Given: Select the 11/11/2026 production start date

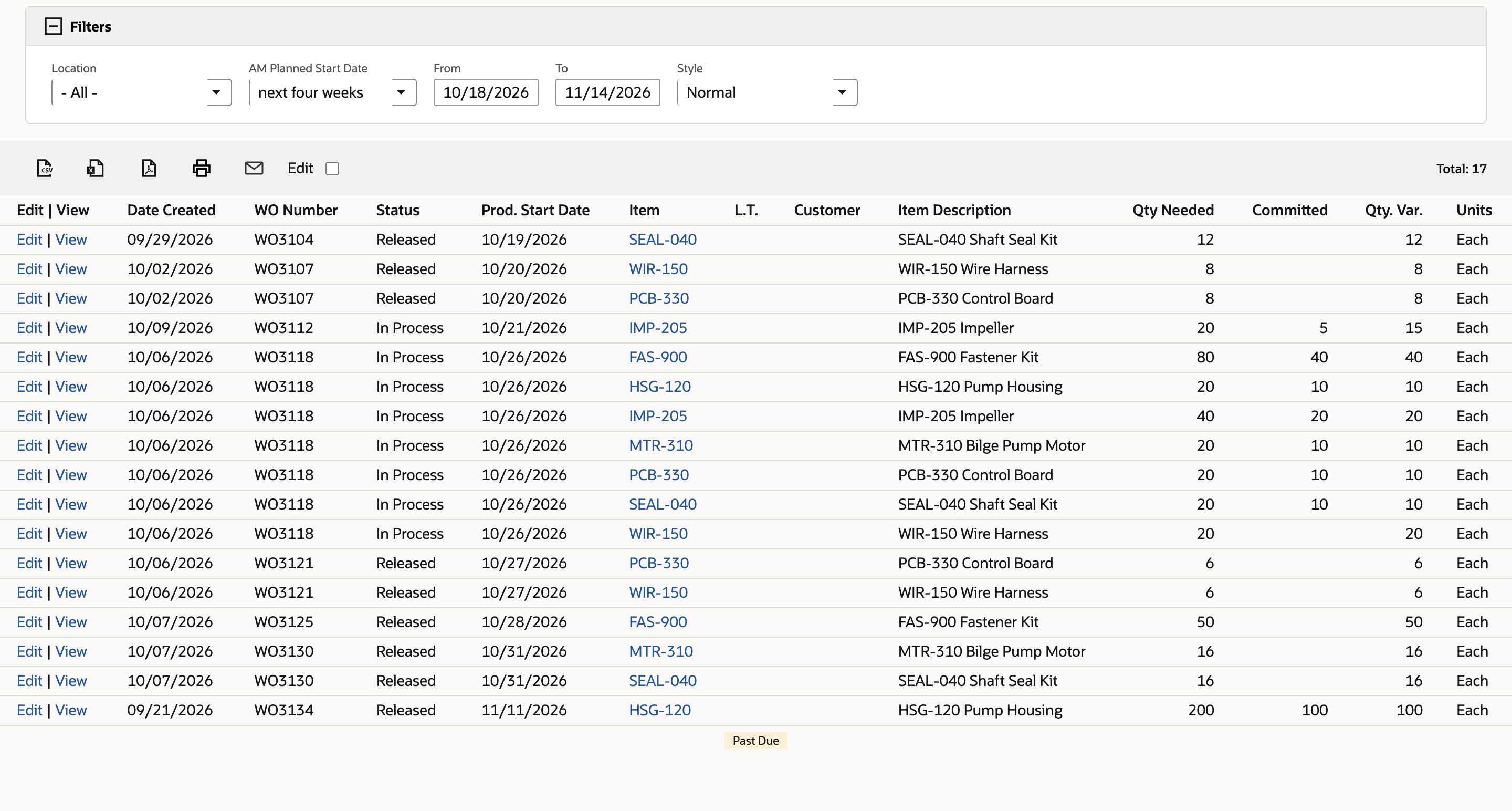Looking at the screenshot, I should 524,710.
